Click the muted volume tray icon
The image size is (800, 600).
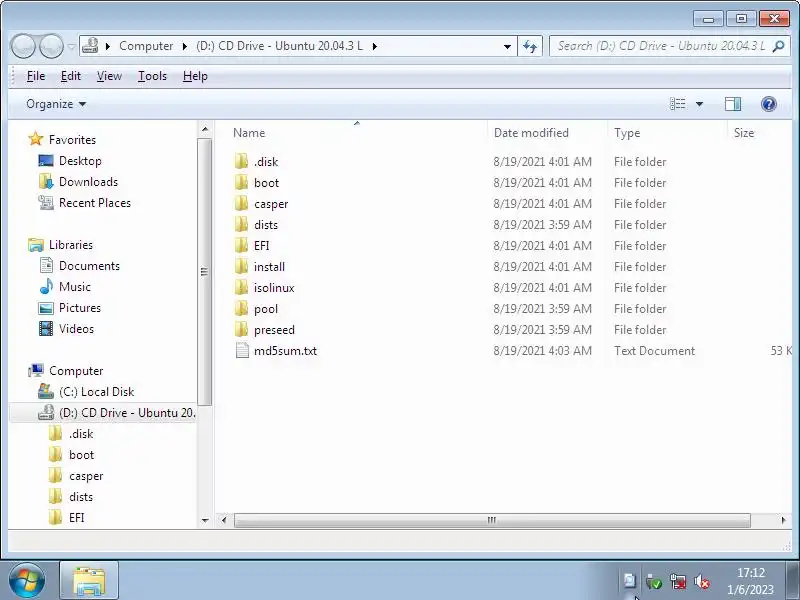[x=702, y=582]
